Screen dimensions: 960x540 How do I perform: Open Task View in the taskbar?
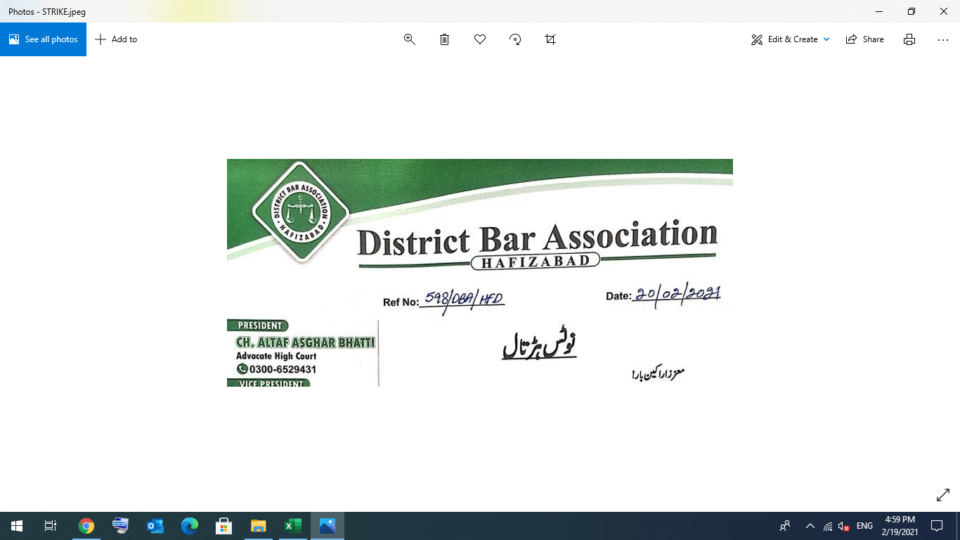(x=50, y=526)
